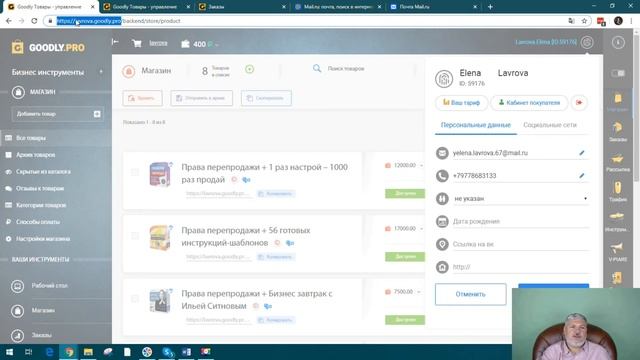
Task: Switch to Социальные сети tab
Action: click(x=550, y=125)
